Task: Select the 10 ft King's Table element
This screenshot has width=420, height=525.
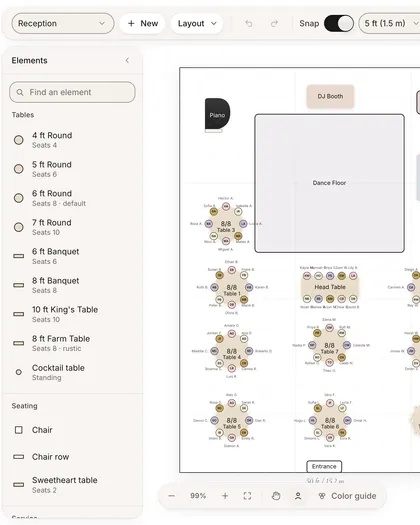Action: (x=72, y=314)
